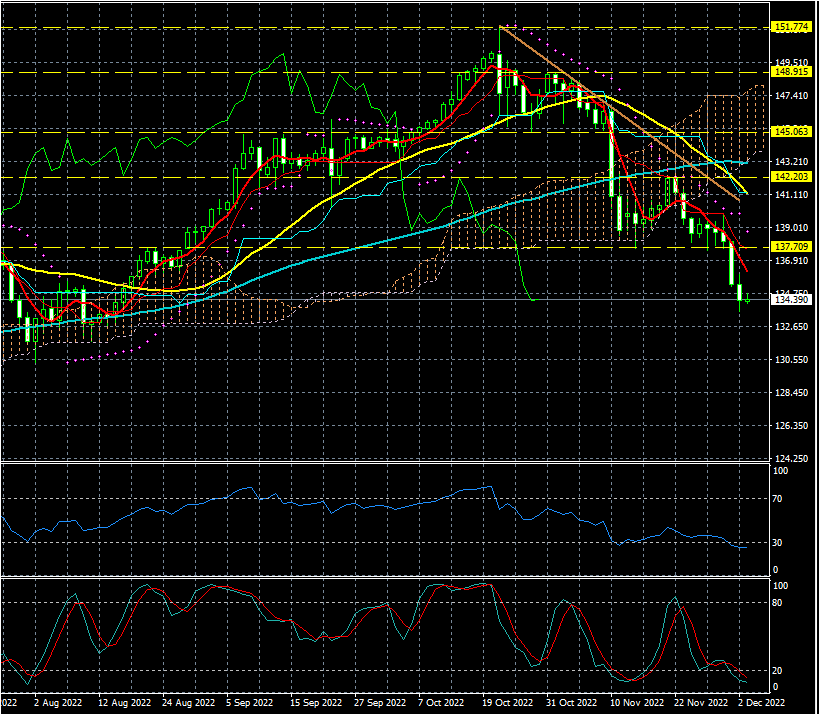
Task: Click the 15 Sep 2022 date label
Action: [x=315, y=702]
